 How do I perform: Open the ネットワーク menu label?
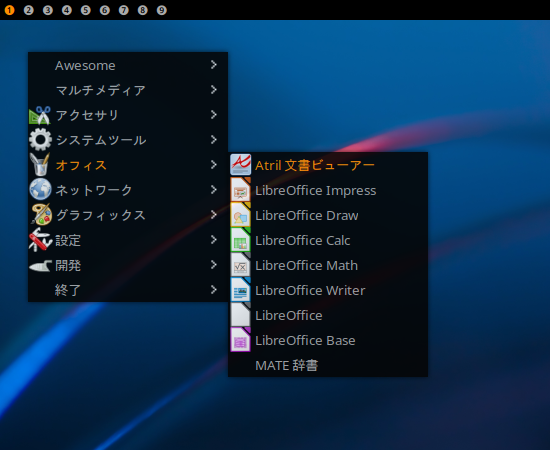point(94,190)
